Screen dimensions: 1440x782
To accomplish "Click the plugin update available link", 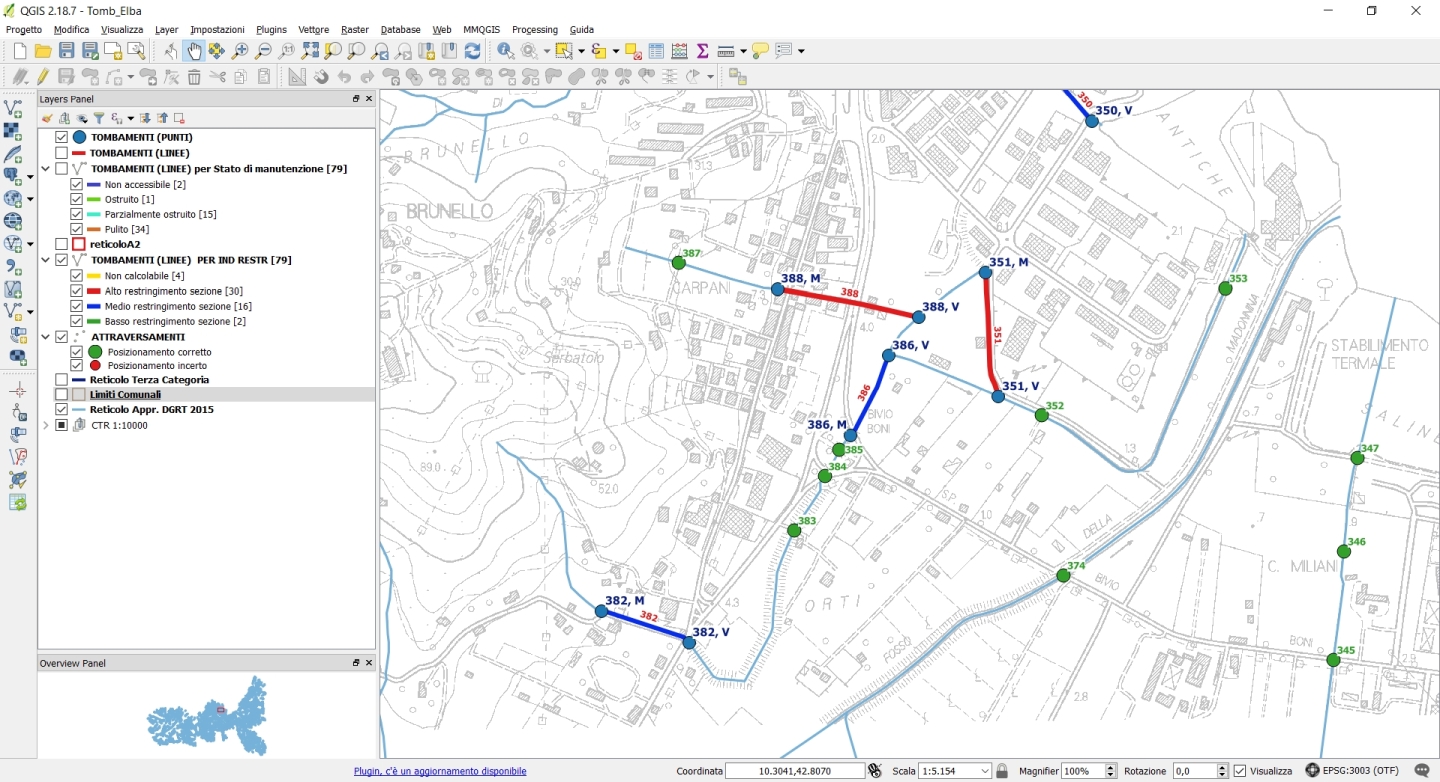I will 440,771.
